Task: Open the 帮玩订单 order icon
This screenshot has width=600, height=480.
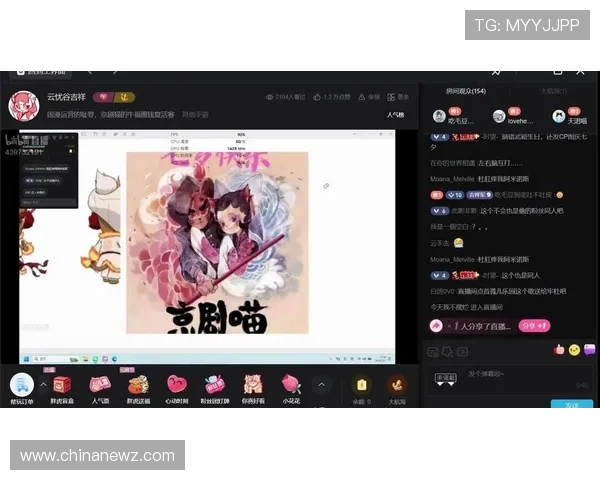Action: (x=22, y=384)
